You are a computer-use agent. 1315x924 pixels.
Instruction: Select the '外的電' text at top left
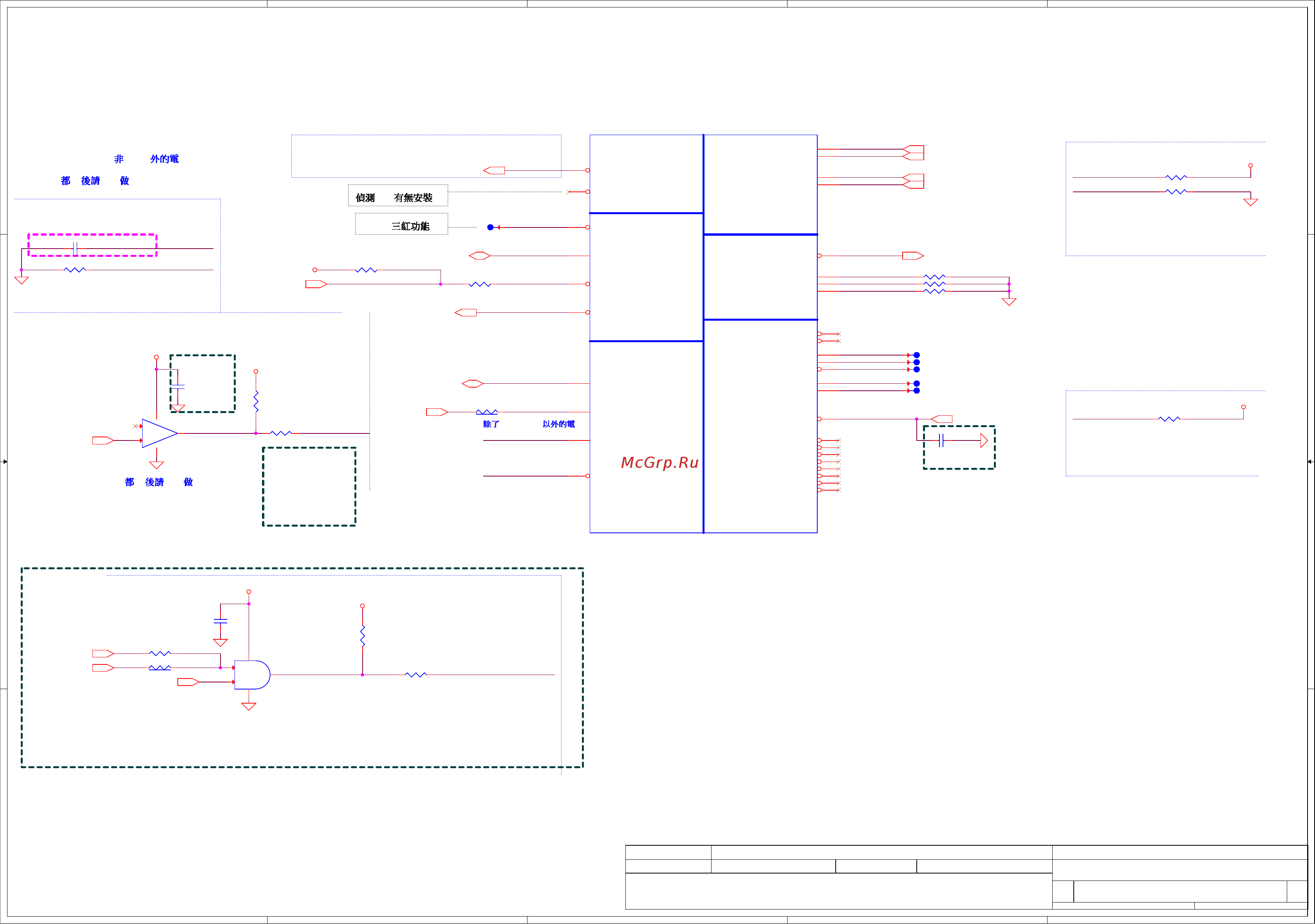tap(164, 159)
